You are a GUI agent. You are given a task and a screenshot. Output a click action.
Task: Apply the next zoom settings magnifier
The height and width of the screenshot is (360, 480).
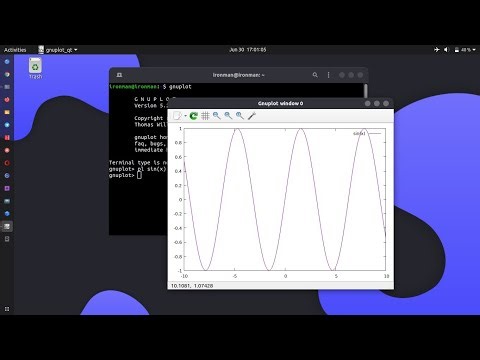(228, 116)
